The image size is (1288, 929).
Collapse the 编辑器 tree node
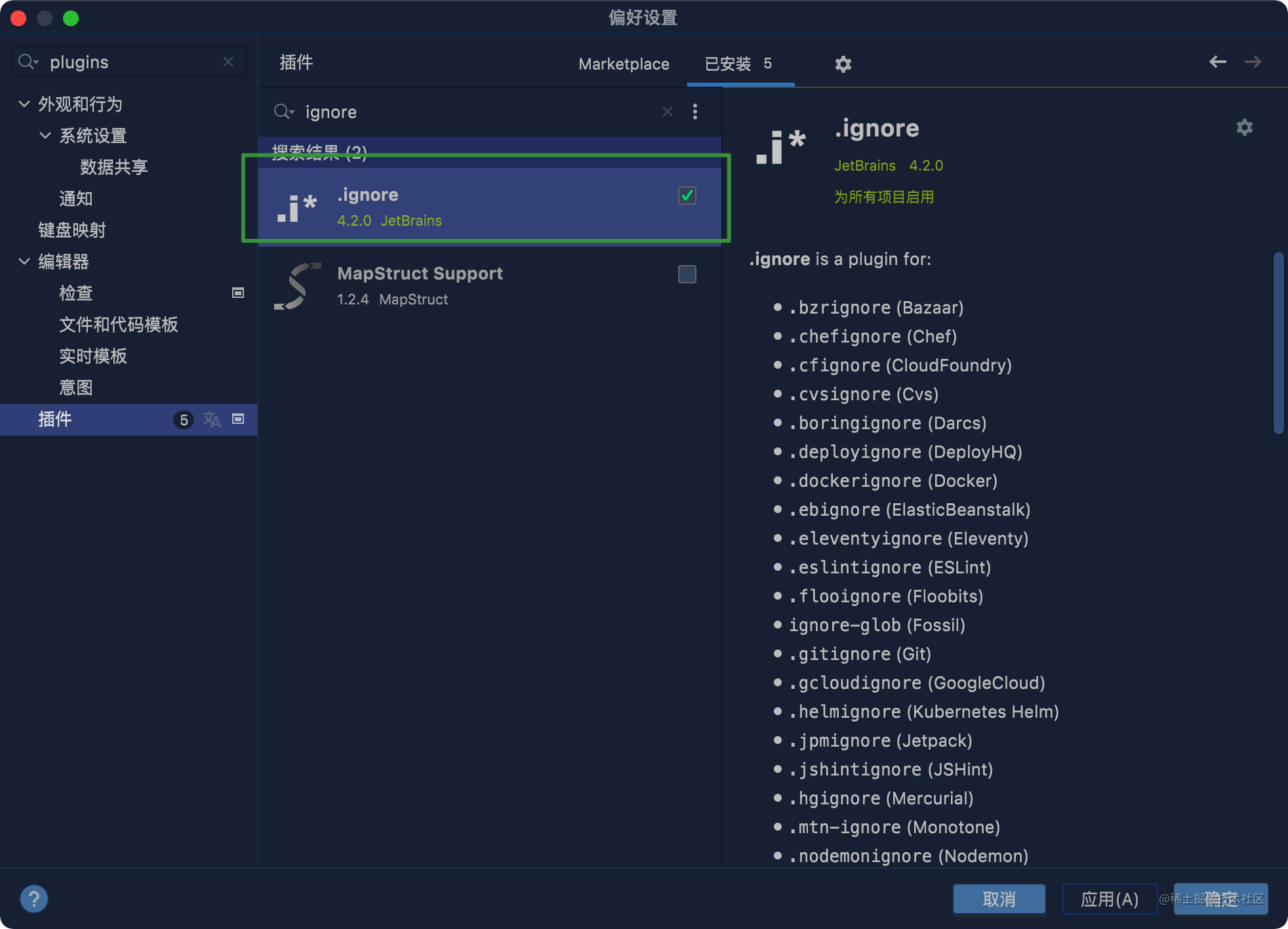click(24, 261)
